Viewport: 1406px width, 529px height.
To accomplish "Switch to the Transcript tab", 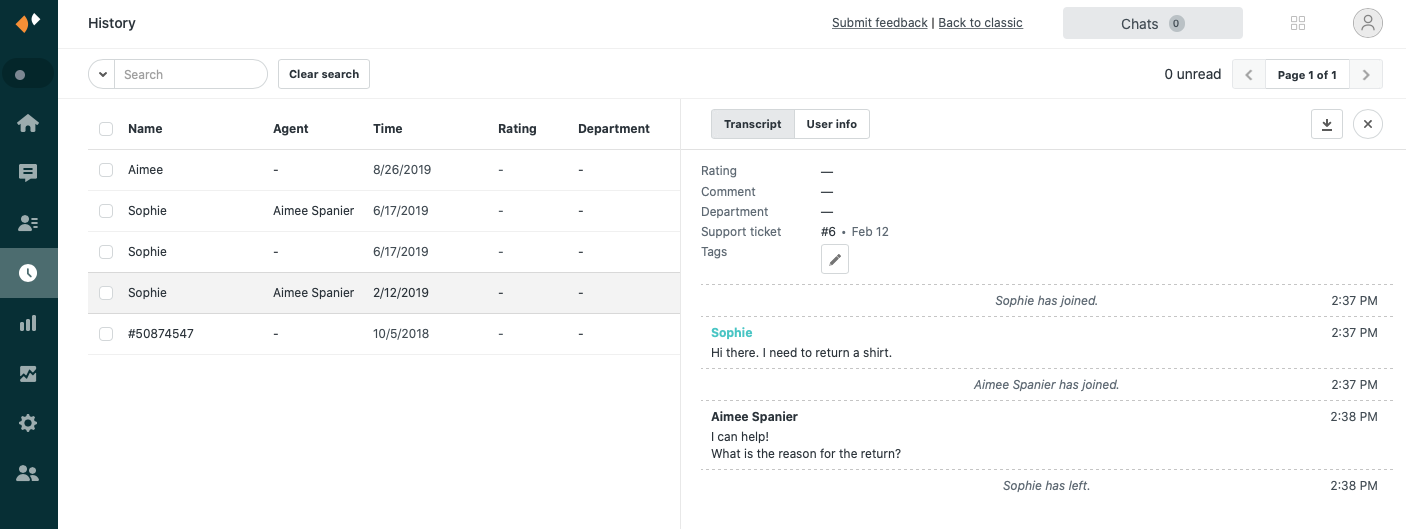I will (752, 124).
